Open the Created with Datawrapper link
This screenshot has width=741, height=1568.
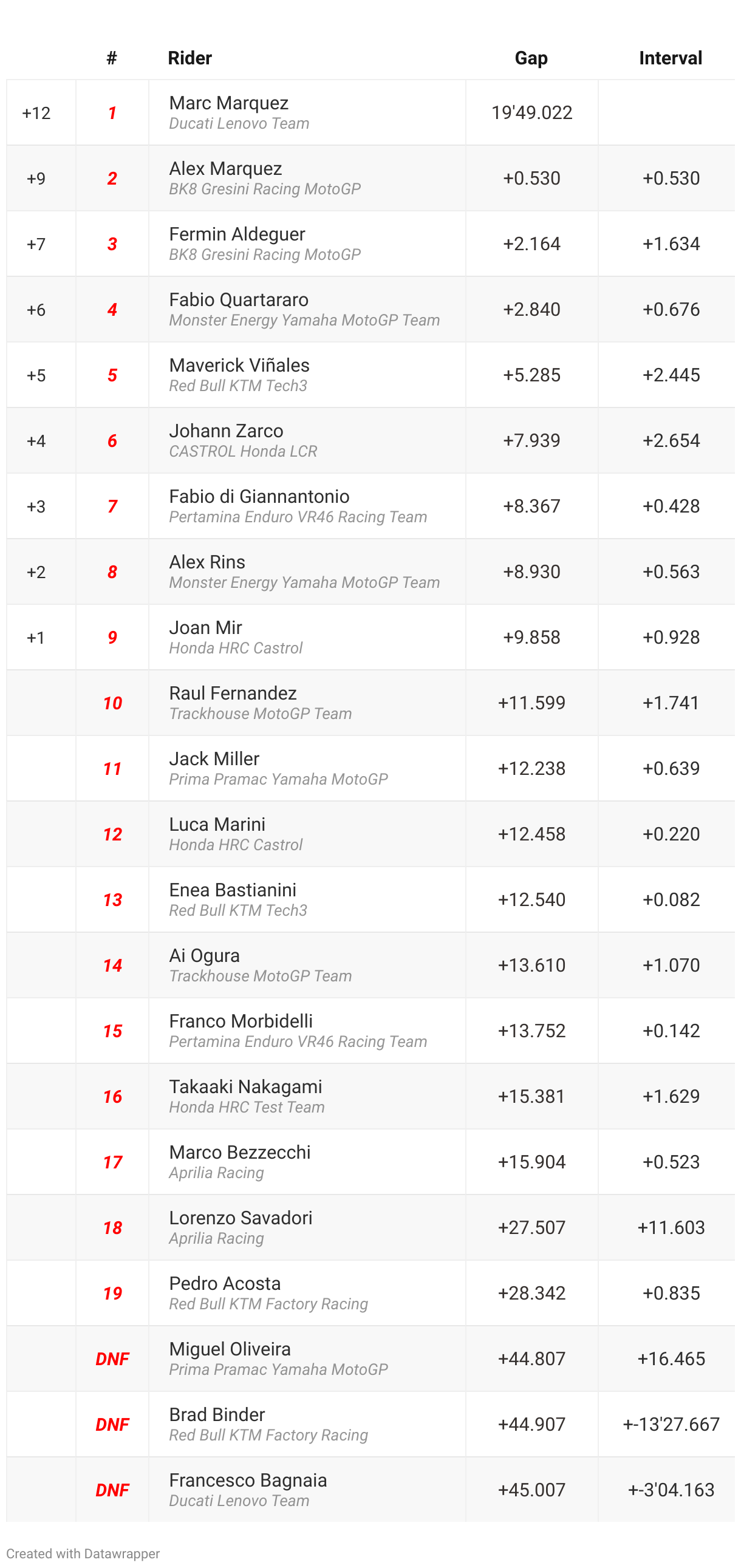pos(83,1553)
